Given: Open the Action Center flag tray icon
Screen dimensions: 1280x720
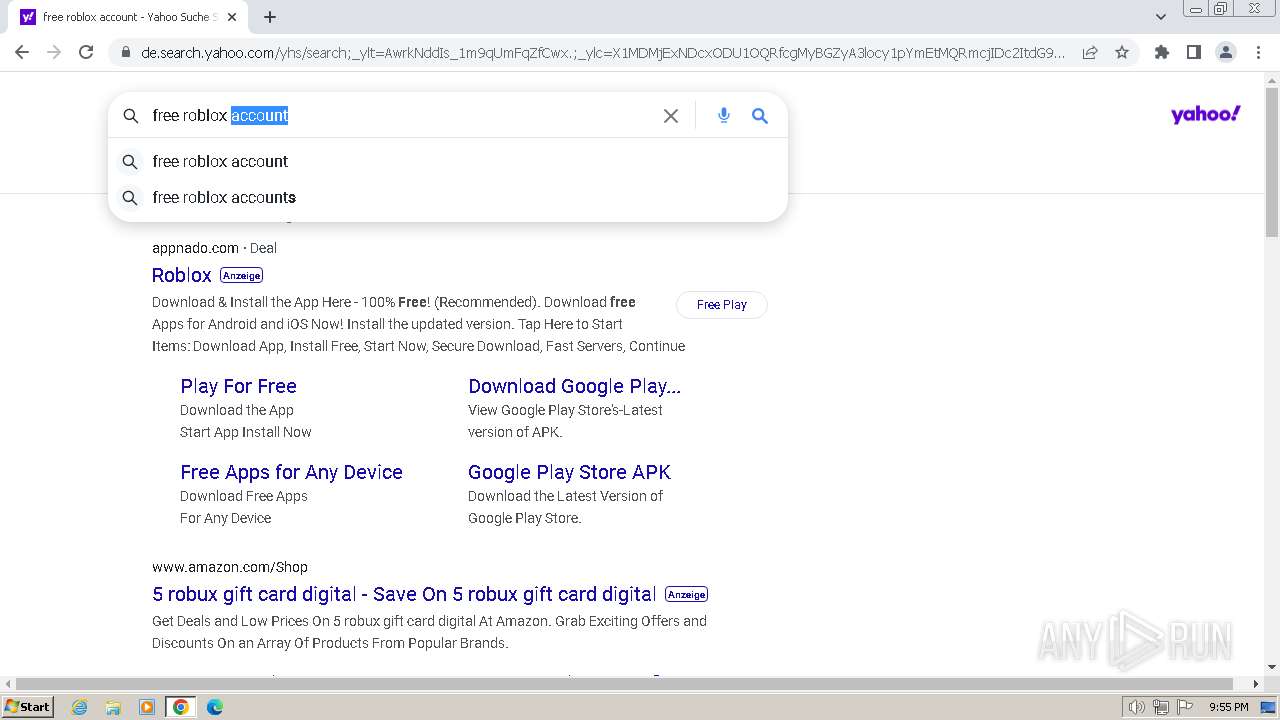Looking at the screenshot, I should click(1185, 707).
